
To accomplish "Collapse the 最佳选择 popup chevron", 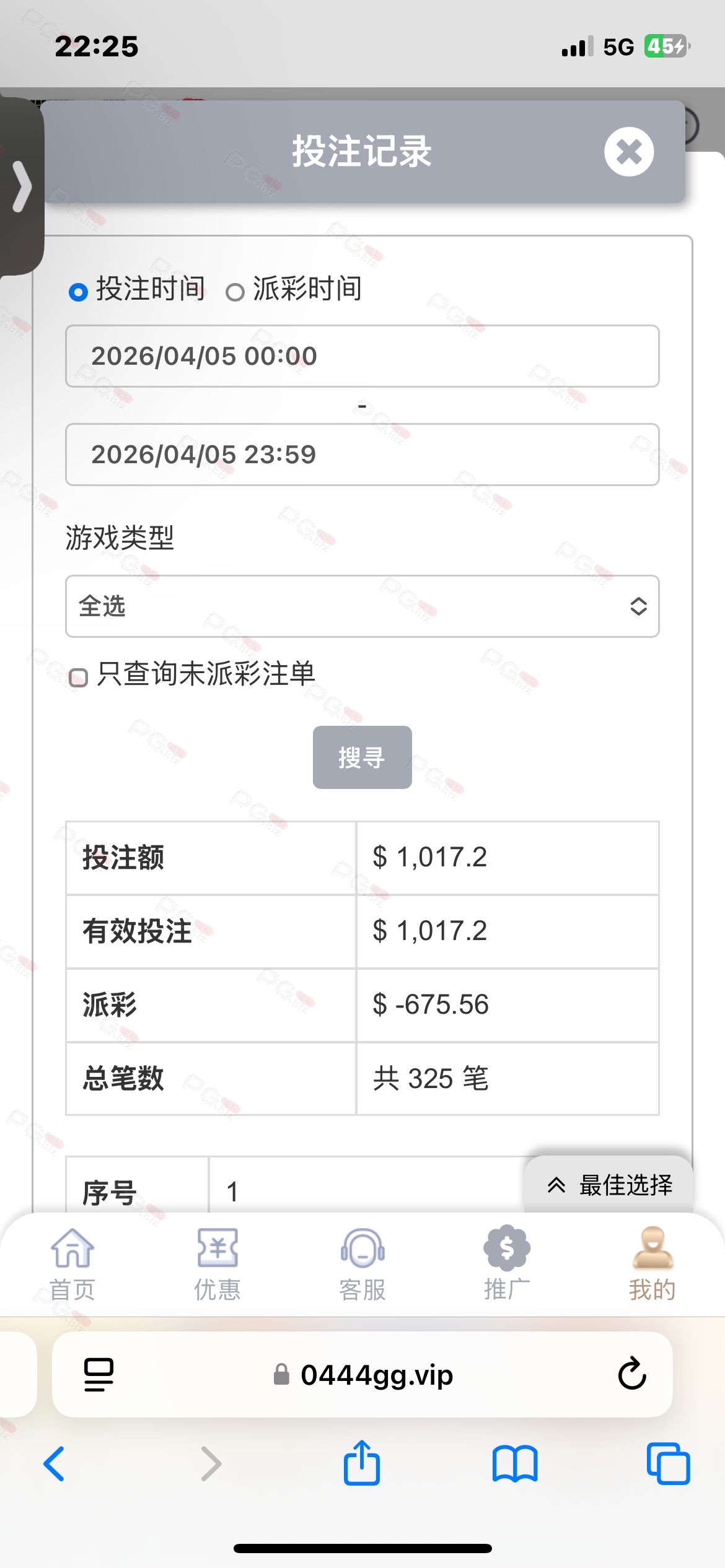I will coord(556,1185).
